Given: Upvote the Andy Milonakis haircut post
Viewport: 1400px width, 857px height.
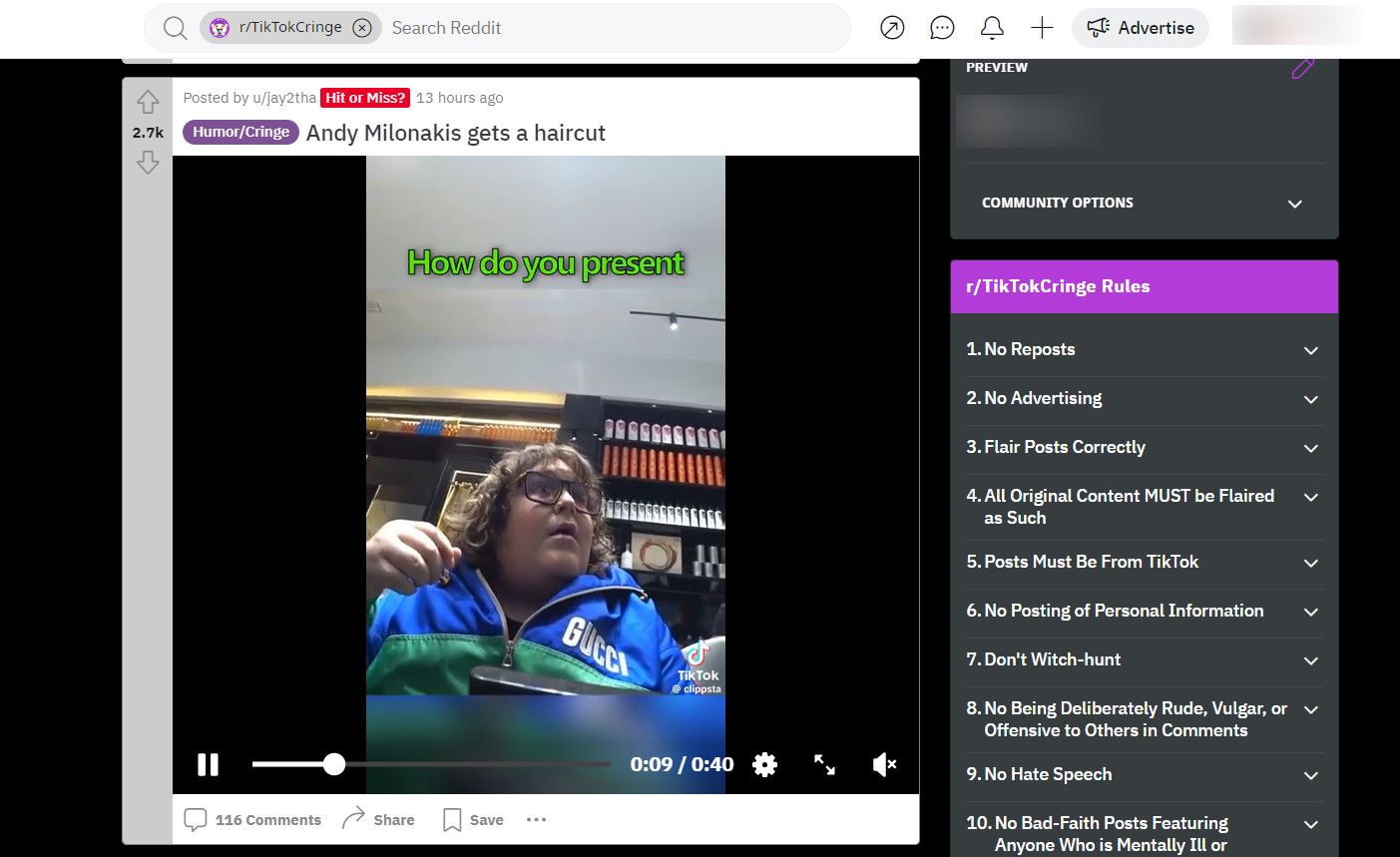Looking at the screenshot, I should 148,102.
